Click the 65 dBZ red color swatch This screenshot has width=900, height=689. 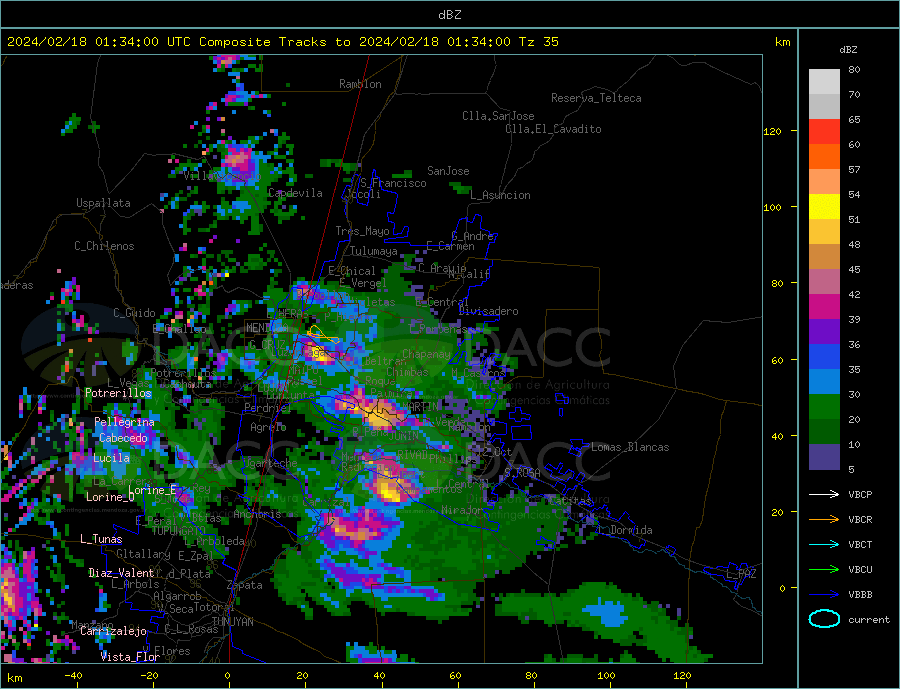pyautogui.click(x=824, y=131)
